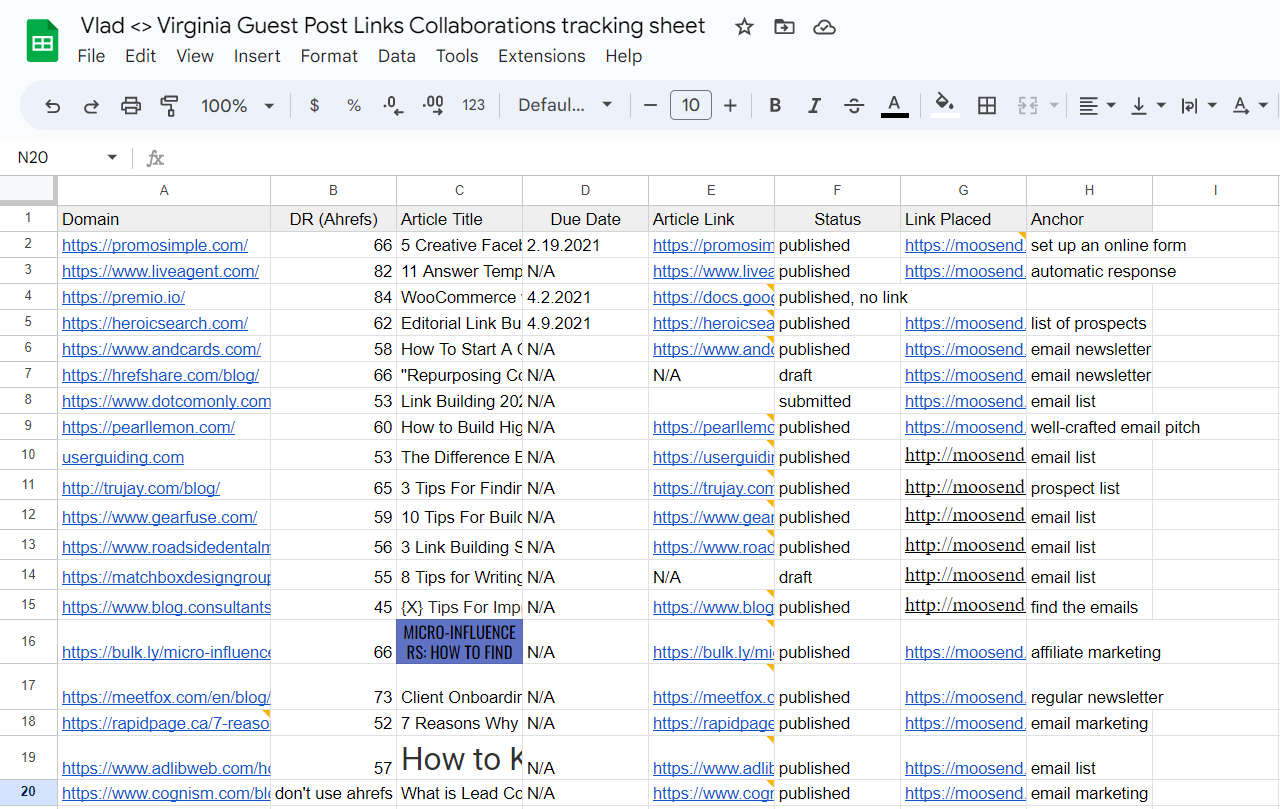Select the Paint format roller icon
The height and width of the screenshot is (809, 1280).
pos(169,106)
